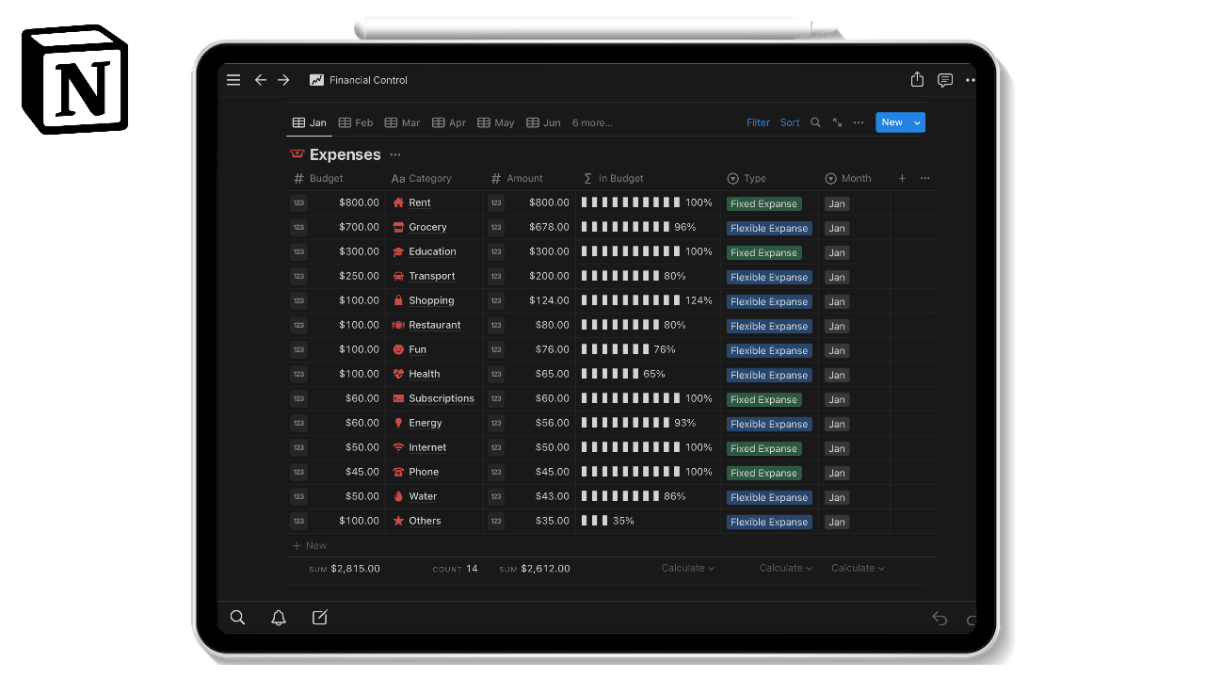
Task: Click the Internet wifi icon
Action: tap(399, 447)
